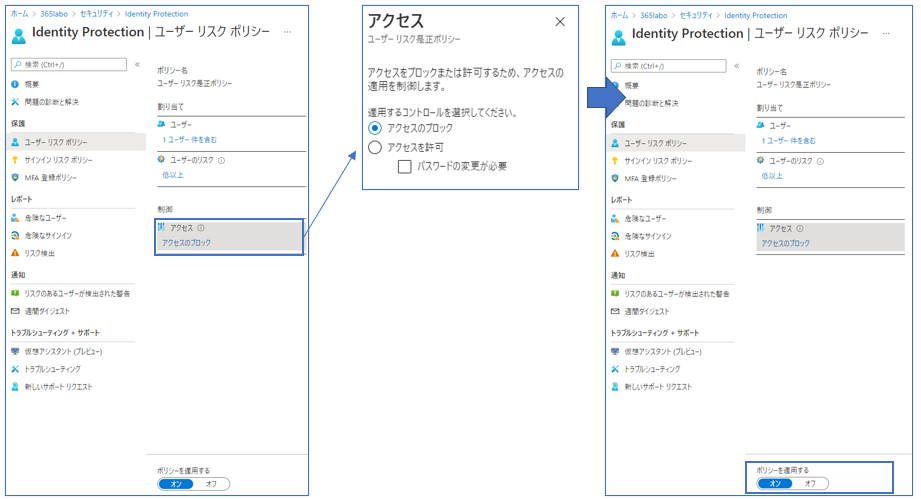The image size is (921, 499).
Task: Open the … more menu in right window header
Action: [x=886, y=34]
